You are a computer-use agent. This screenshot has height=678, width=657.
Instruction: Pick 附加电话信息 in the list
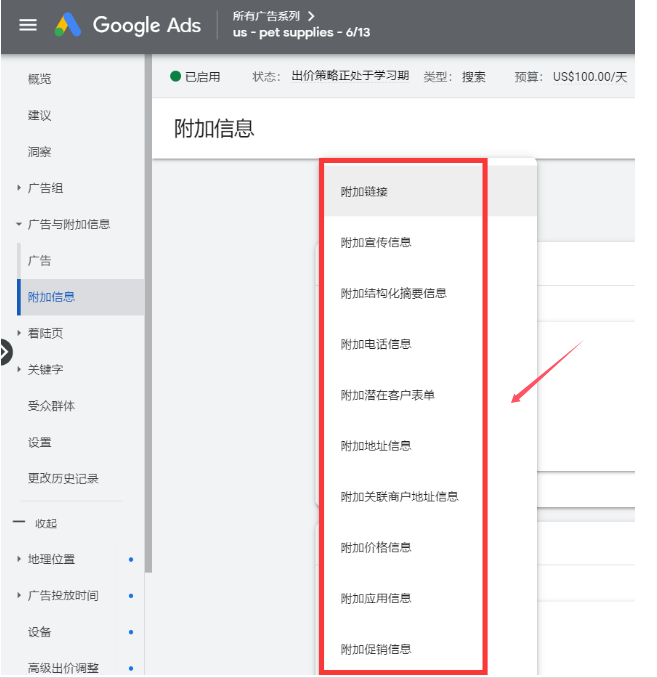point(376,344)
